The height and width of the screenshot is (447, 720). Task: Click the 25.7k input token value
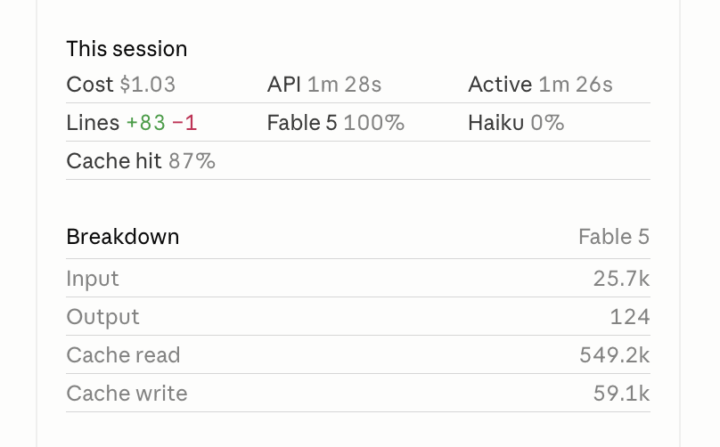pos(621,278)
